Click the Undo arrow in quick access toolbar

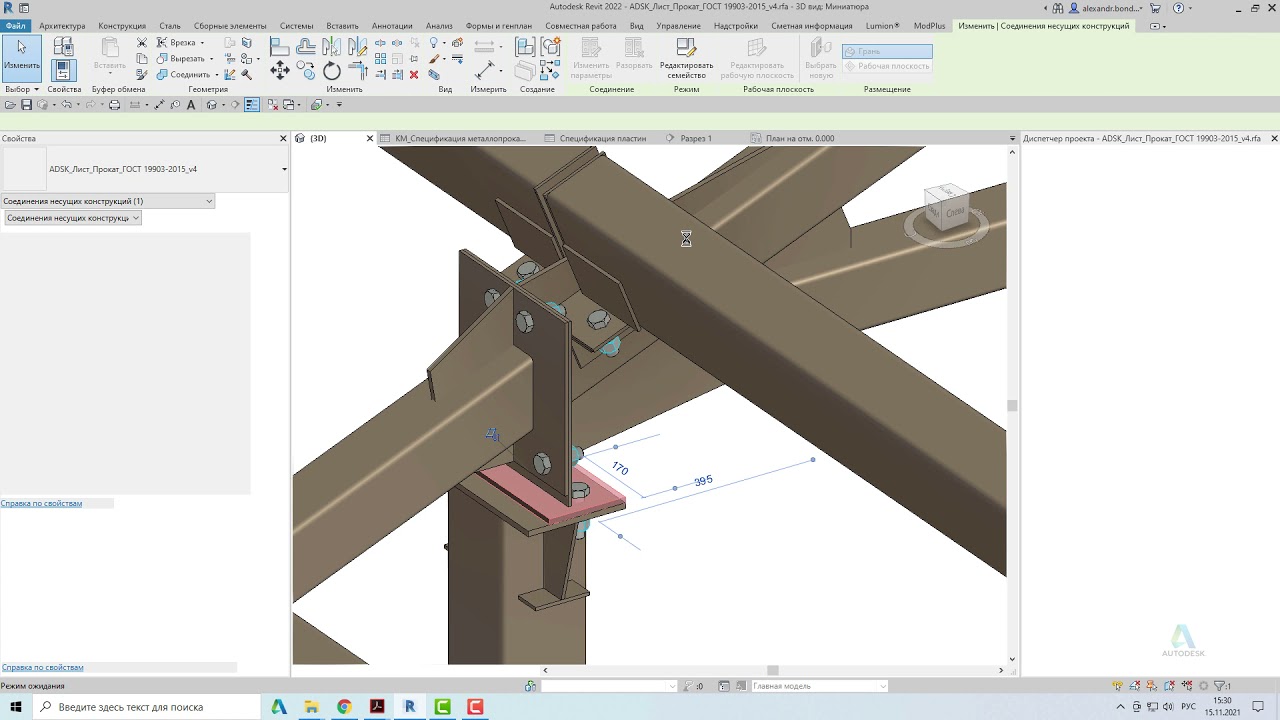[x=67, y=105]
